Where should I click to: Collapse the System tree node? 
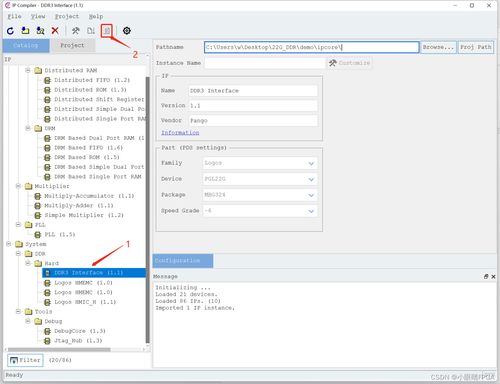[9, 244]
